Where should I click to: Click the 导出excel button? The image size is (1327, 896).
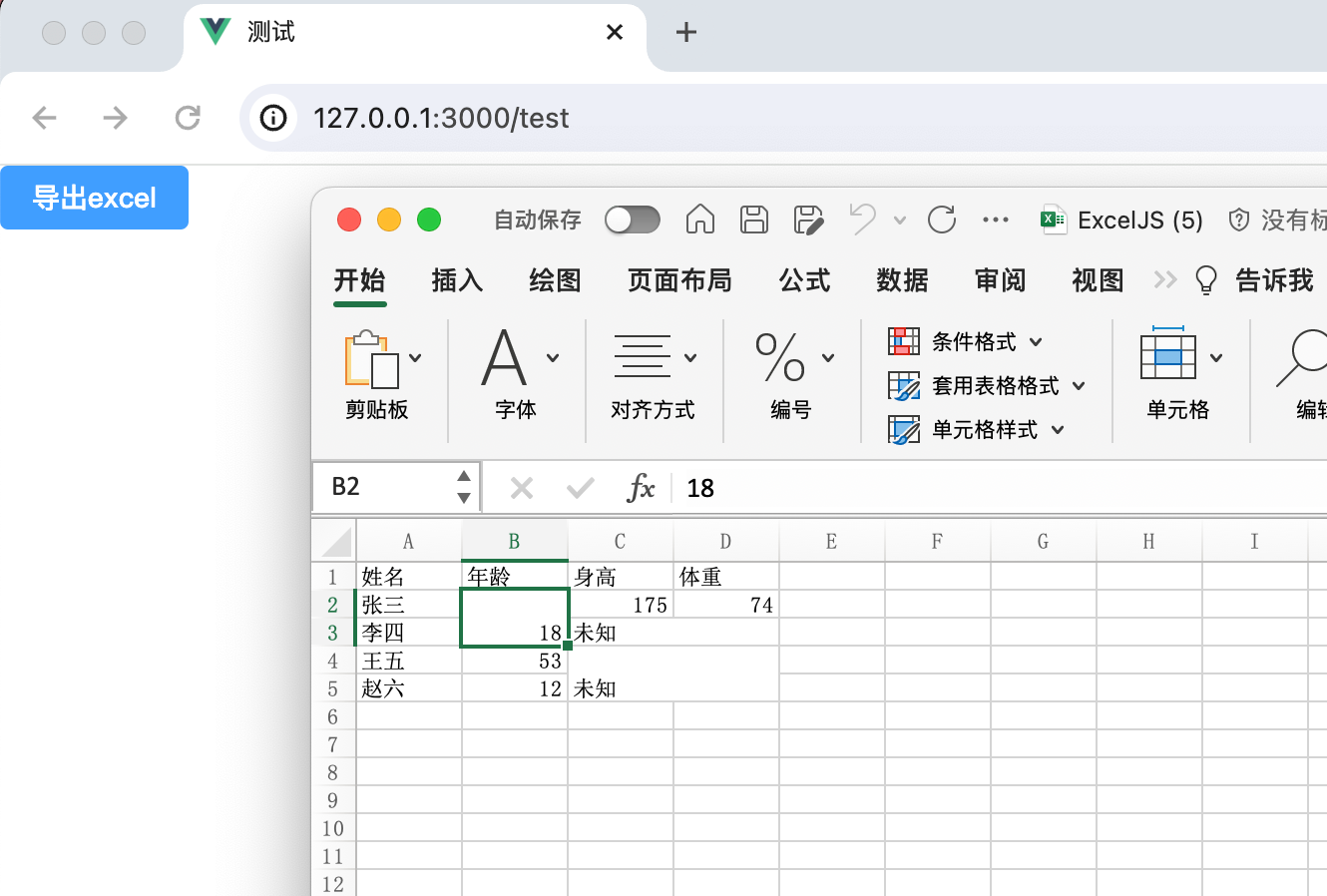tap(94, 198)
